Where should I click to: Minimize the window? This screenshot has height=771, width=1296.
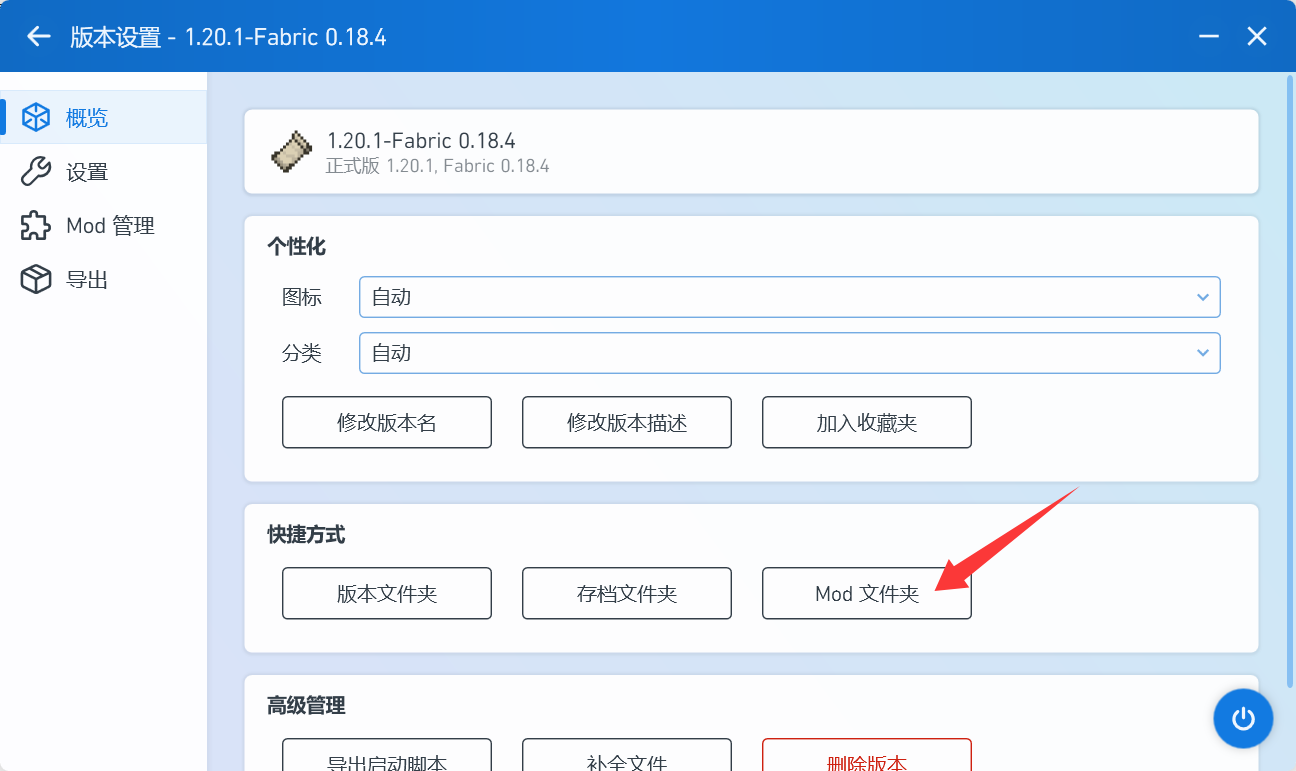[x=1209, y=37]
